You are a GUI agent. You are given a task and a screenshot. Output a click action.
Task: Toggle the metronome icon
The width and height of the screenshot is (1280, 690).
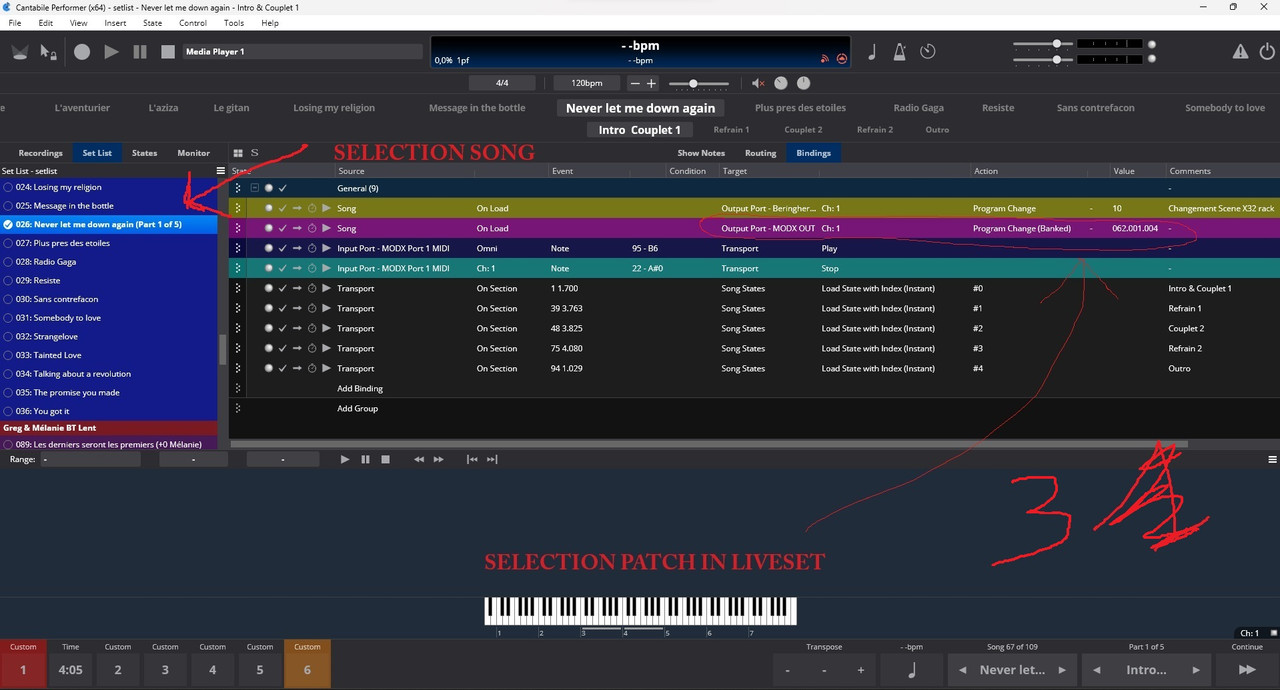[900, 52]
